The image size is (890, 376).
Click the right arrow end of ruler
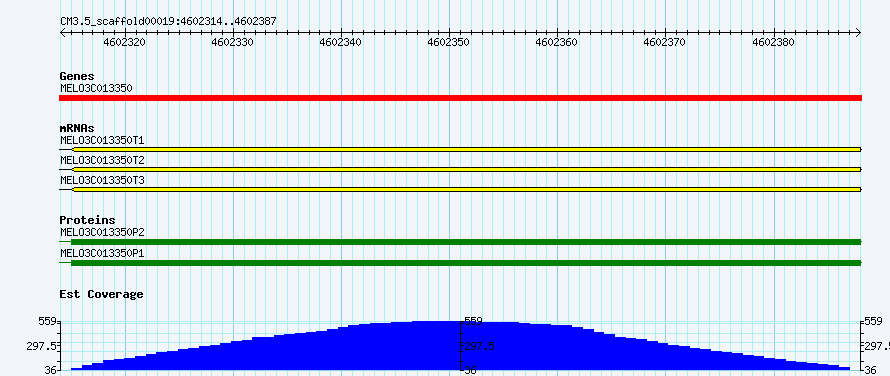point(859,32)
